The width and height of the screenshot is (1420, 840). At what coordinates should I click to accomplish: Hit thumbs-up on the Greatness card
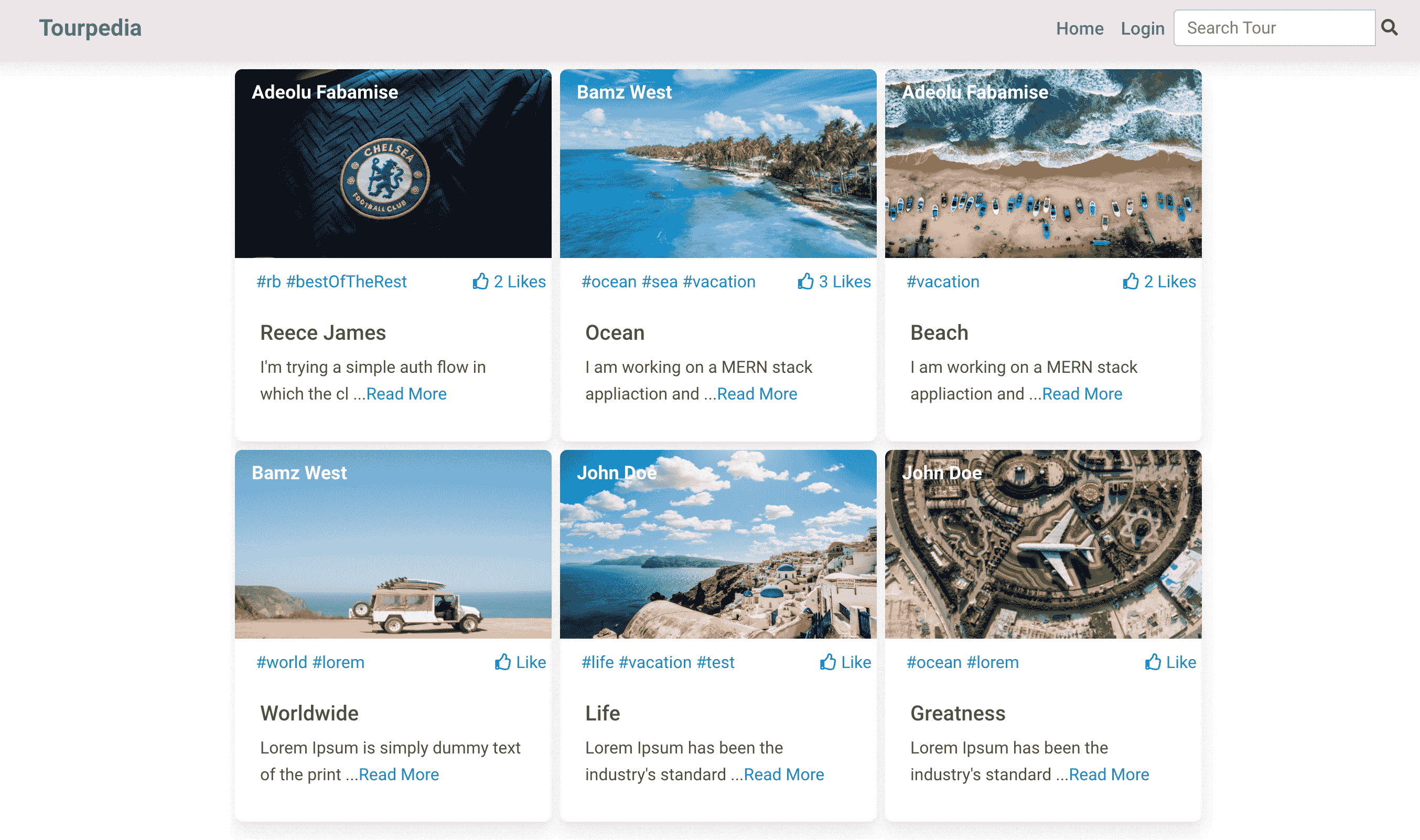[x=1170, y=662]
